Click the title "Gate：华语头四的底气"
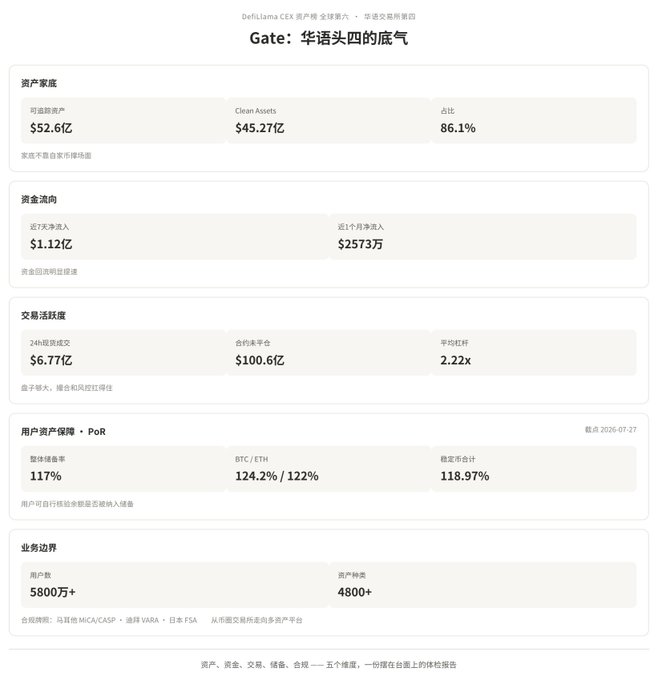Image resolution: width=658 pixels, height=680 pixels. 329,38
